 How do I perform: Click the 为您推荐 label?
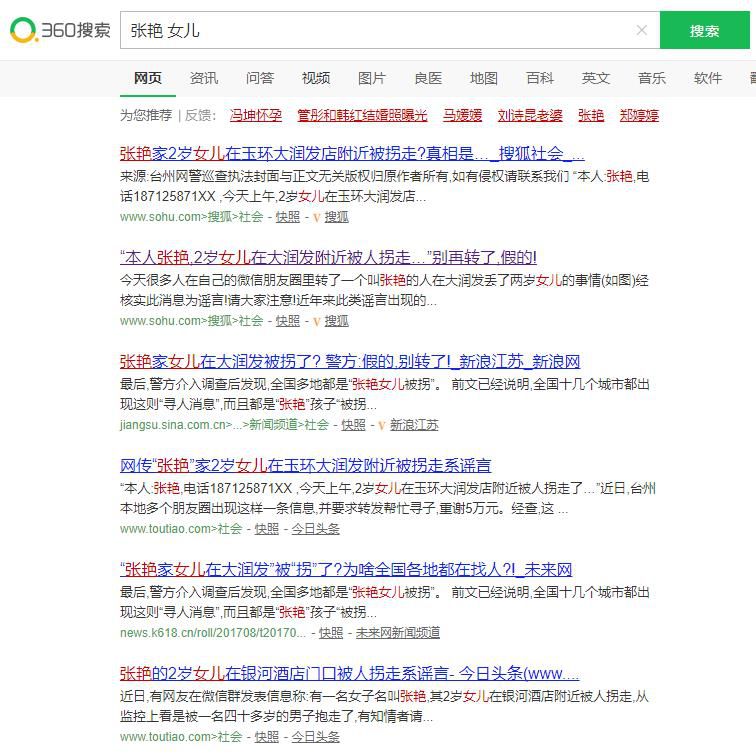click(146, 115)
